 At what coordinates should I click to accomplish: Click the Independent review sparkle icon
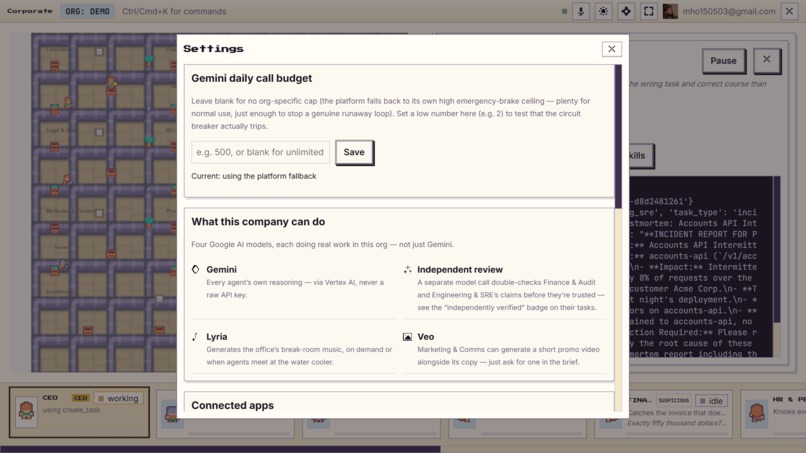(x=407, y=269)
